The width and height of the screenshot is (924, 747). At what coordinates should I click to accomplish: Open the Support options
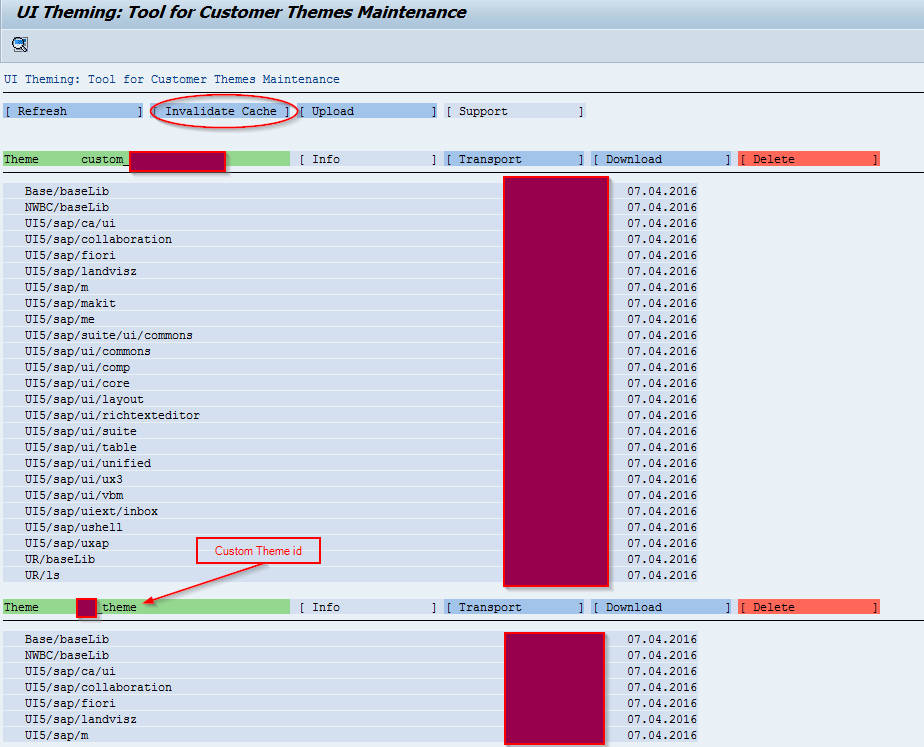pos(513,110)
